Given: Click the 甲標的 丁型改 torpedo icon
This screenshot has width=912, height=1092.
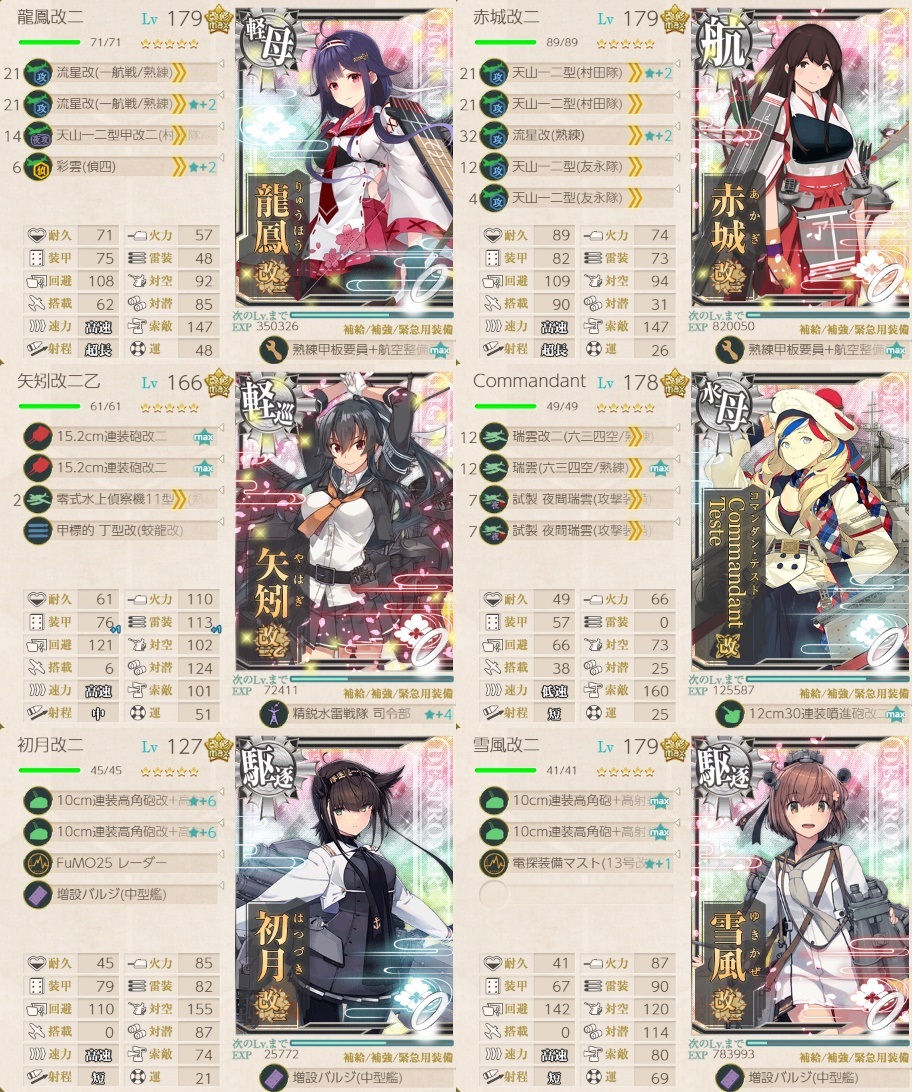Looking at the screenshot, I should tap(38, 531).
